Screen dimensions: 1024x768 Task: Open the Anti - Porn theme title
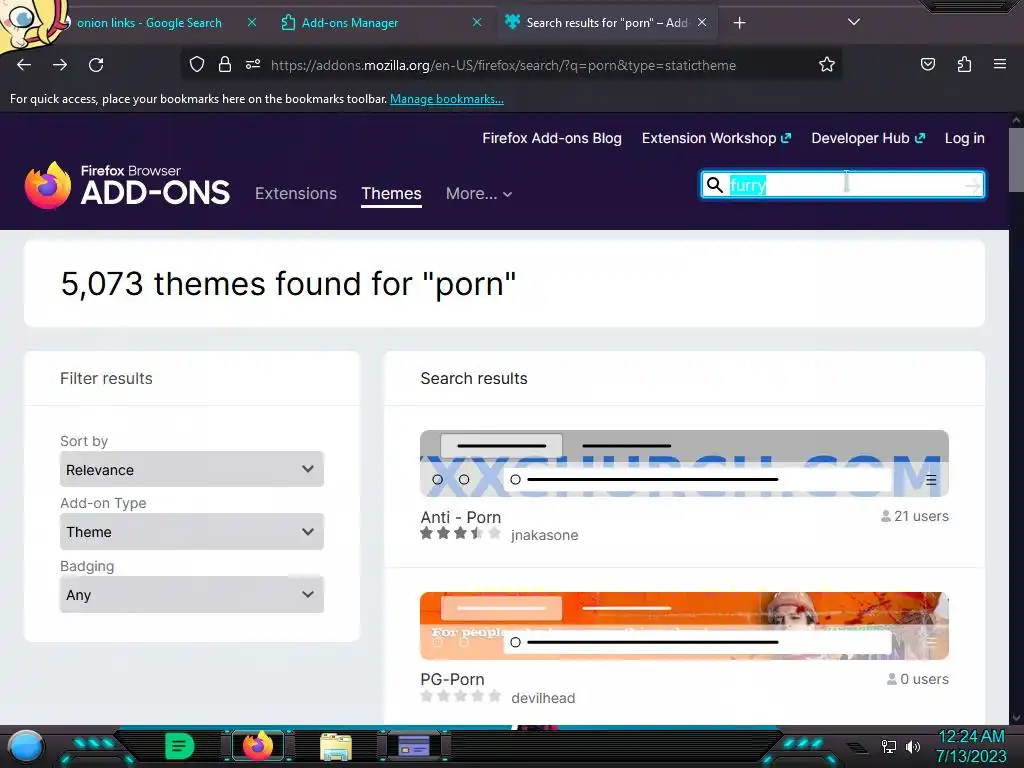(x=460, y=517)
